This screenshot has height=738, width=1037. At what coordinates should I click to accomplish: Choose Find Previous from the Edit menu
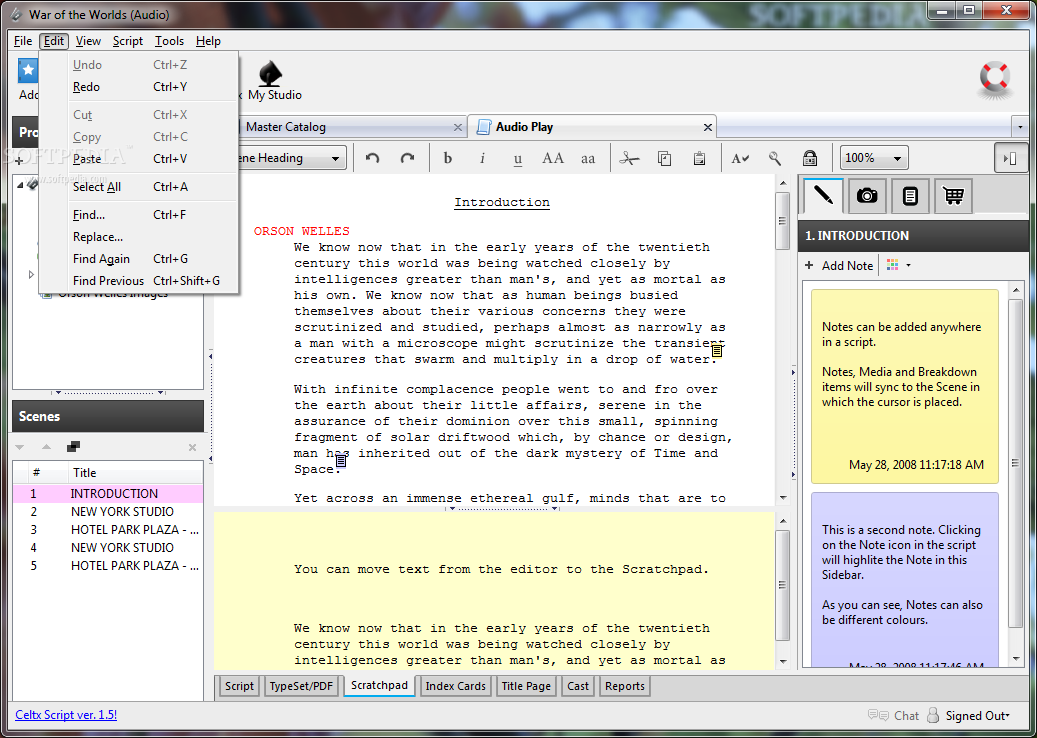(x=138, y=280)
